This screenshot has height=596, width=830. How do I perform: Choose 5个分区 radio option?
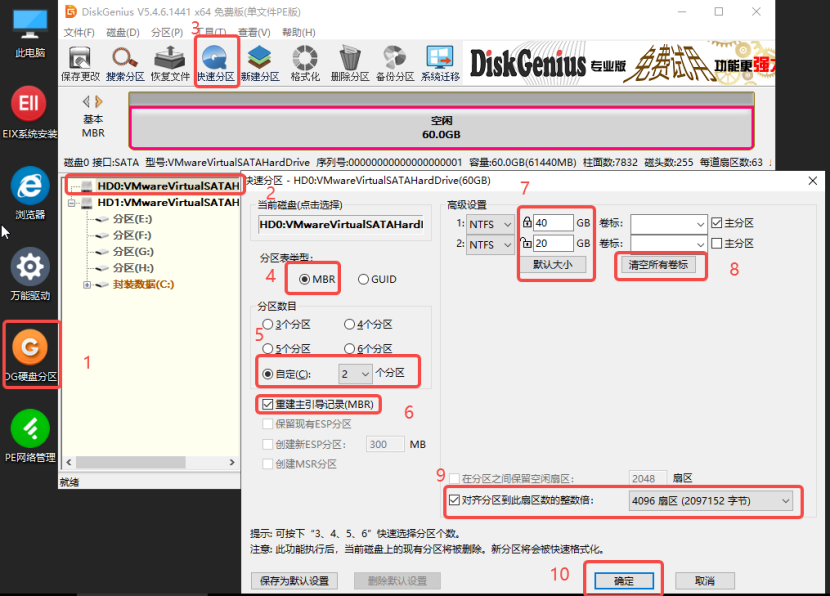point(286,348)
